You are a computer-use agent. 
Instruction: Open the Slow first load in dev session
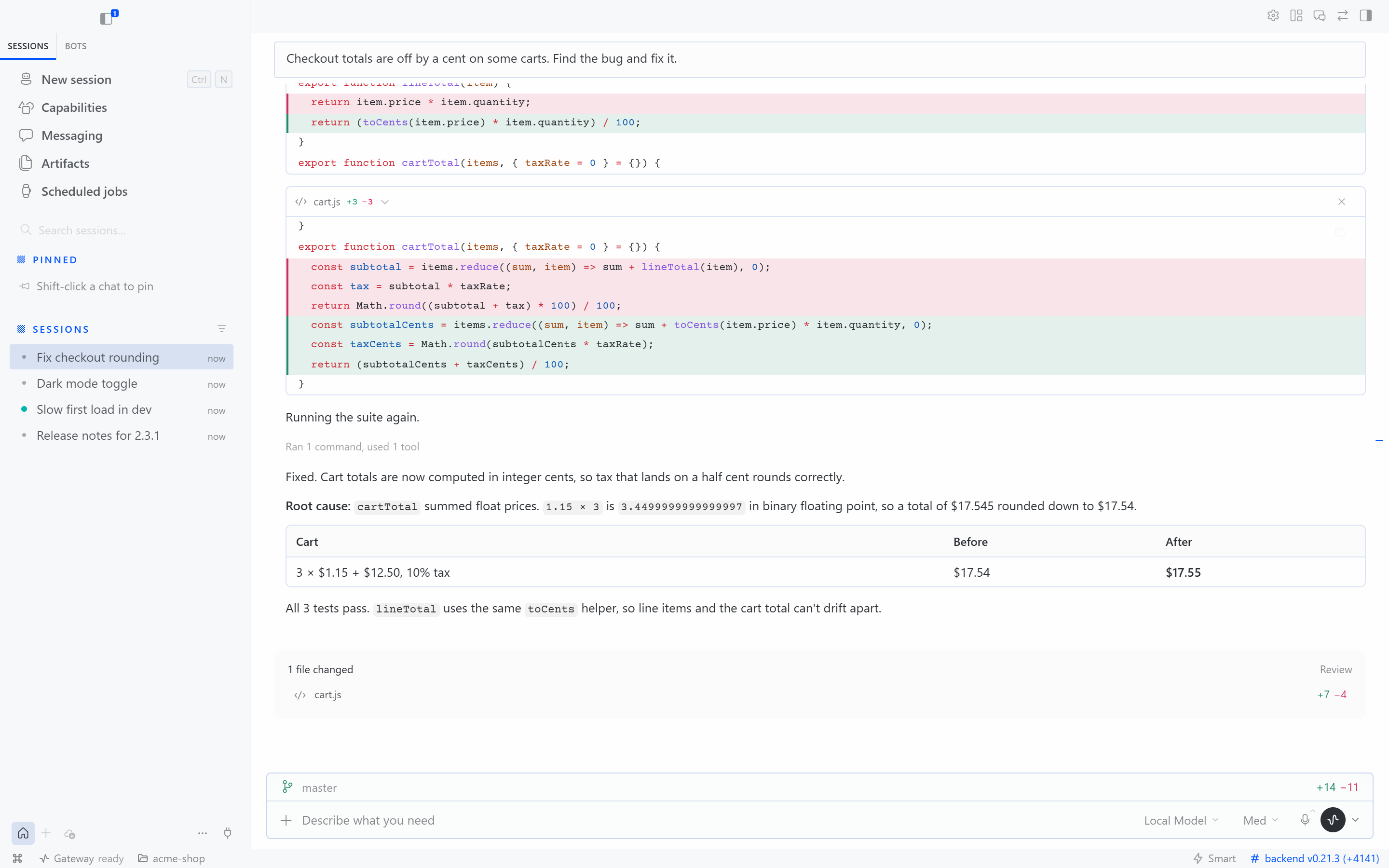click(121, 409)
